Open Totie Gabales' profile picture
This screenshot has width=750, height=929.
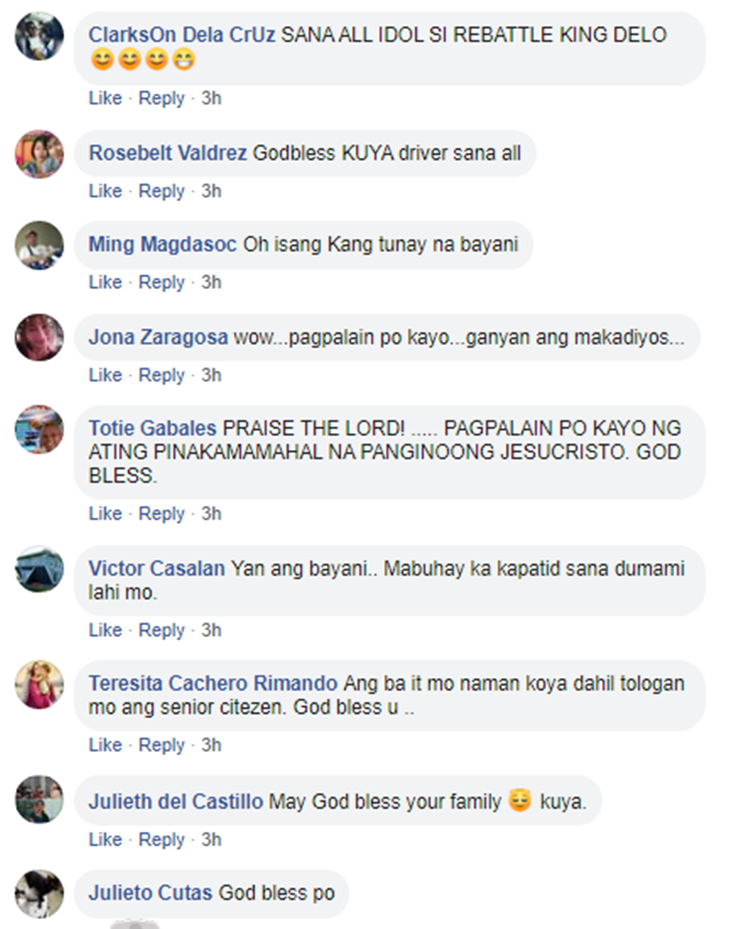pyautogui.click(x=39, y=430)
